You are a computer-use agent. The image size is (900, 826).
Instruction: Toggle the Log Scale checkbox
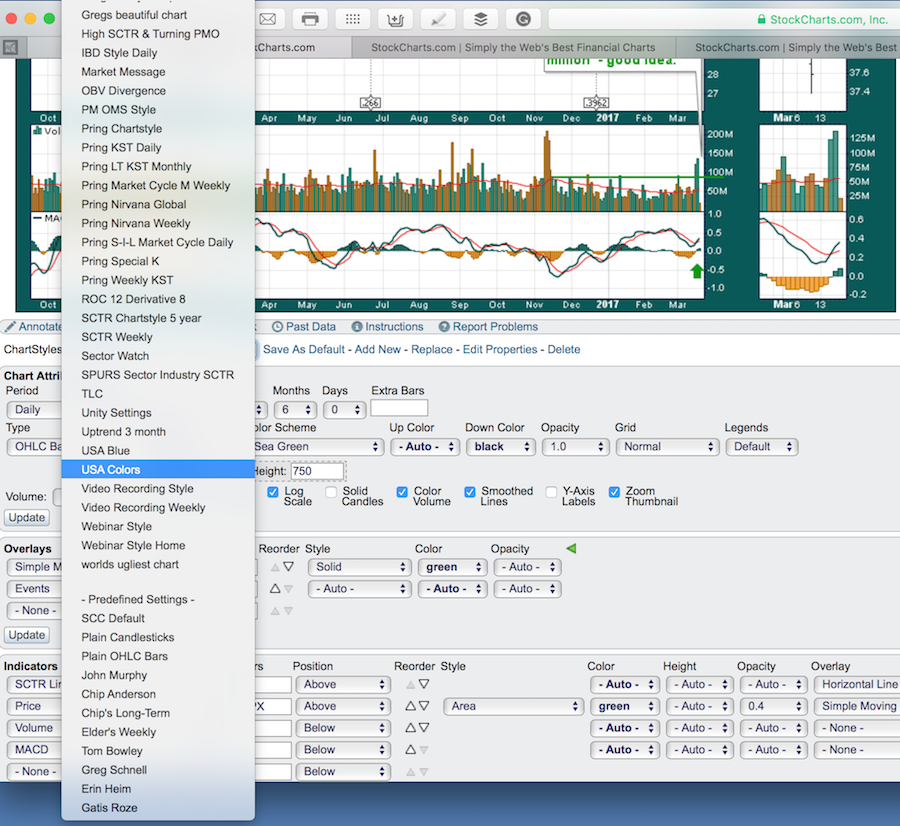pyautogui.click(x=273, y=492)
